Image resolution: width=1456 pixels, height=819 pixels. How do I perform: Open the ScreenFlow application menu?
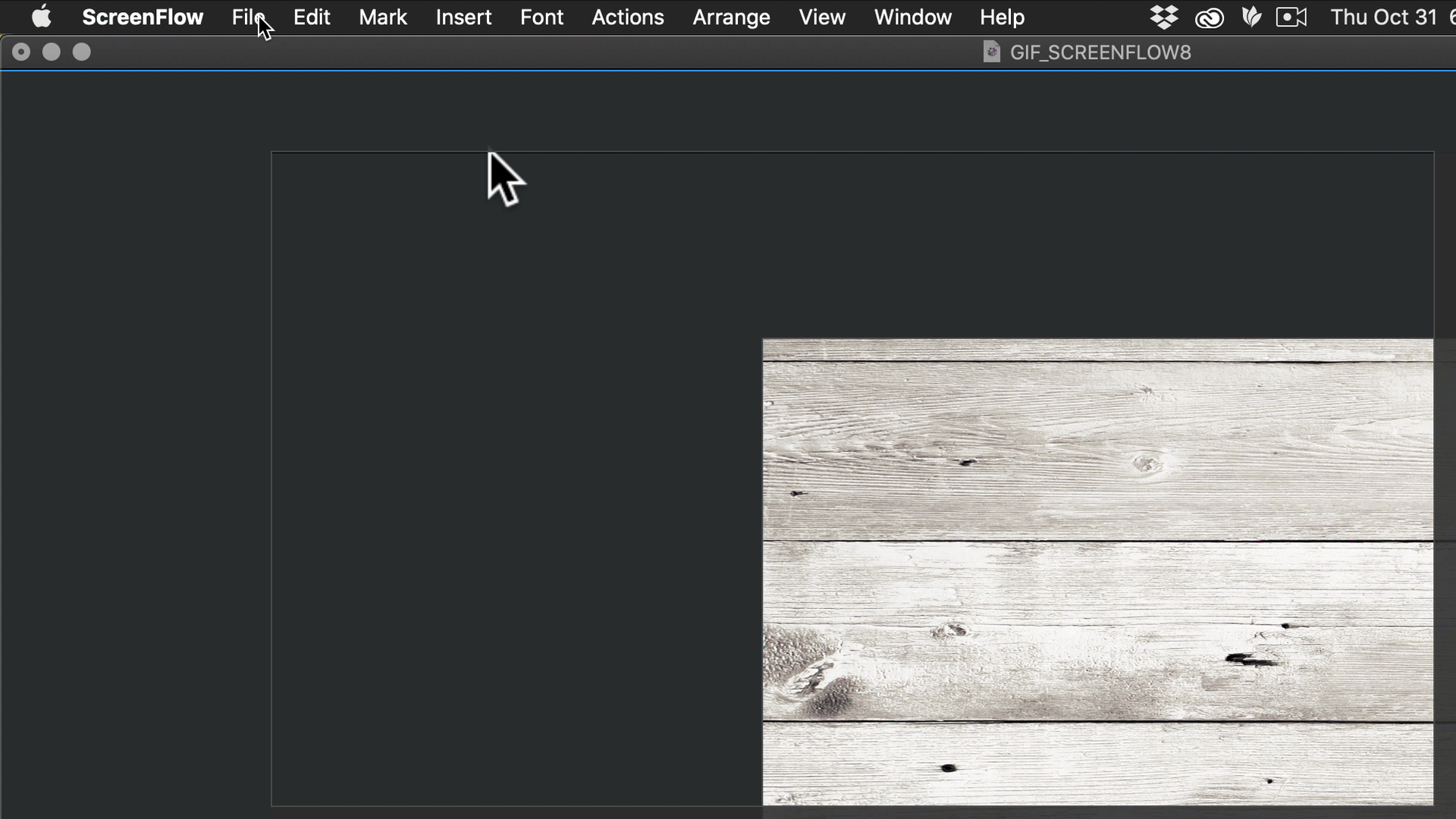pyautogui.click(x=143, y=17)
